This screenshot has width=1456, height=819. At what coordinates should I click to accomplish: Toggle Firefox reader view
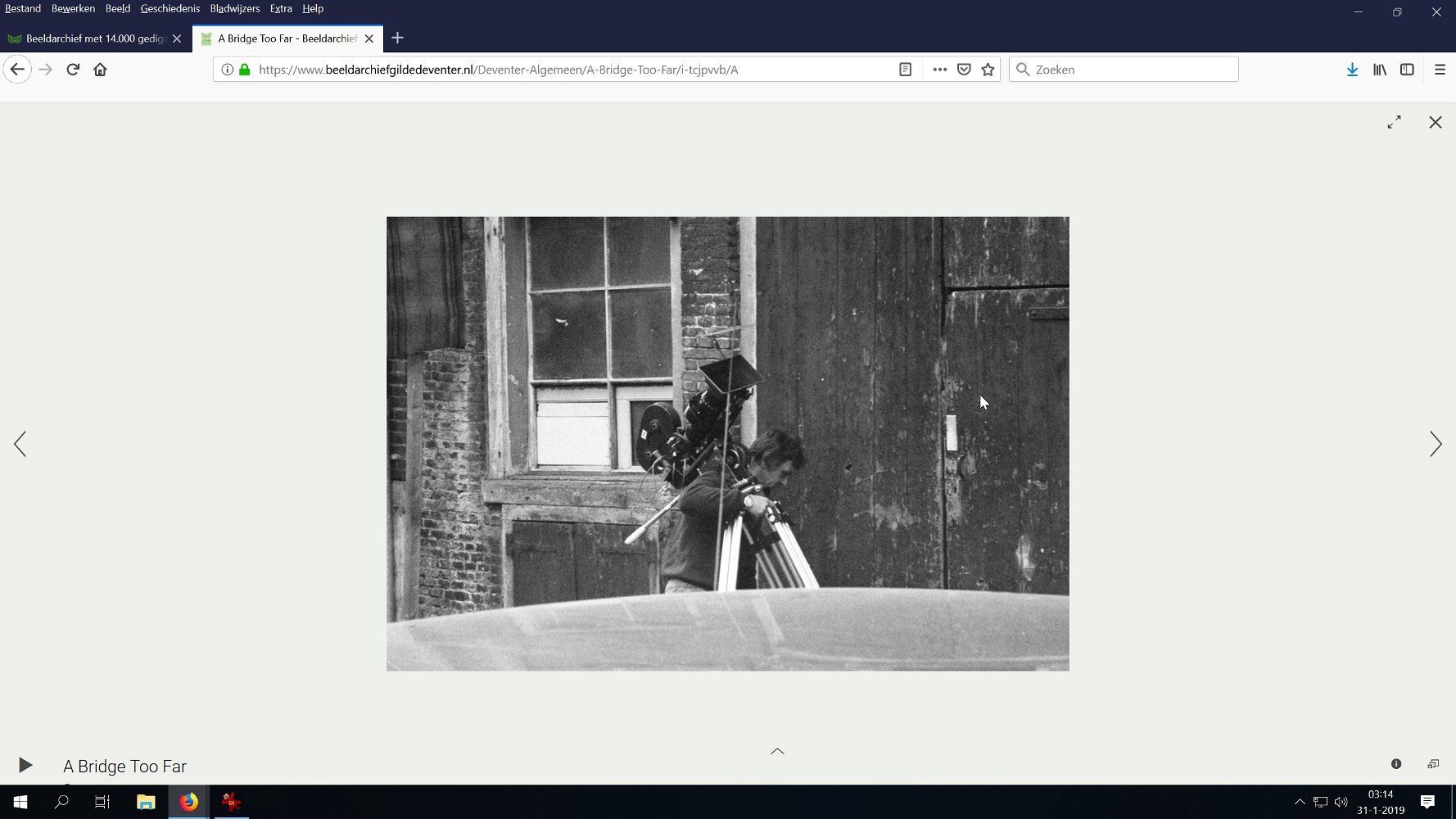click(905, 70)
